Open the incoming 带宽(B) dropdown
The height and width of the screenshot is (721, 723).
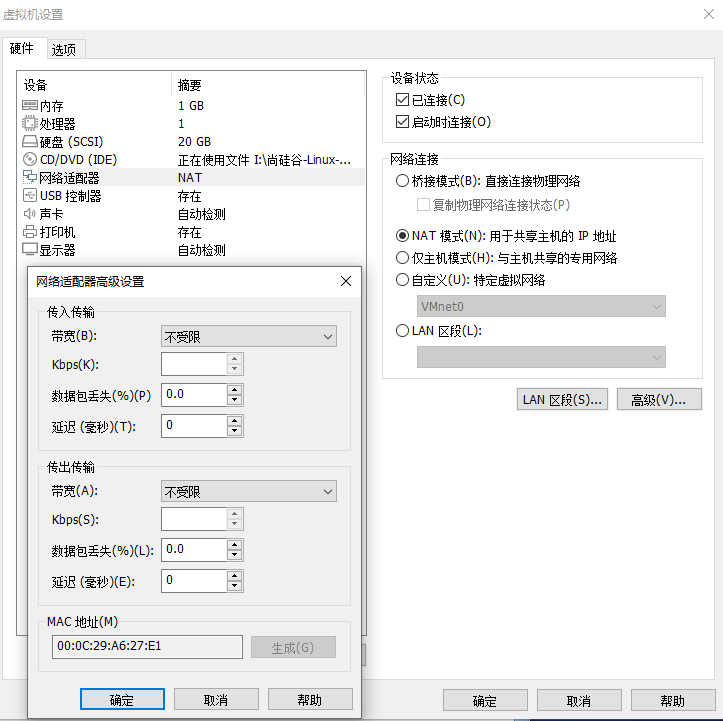coord(249,337)
